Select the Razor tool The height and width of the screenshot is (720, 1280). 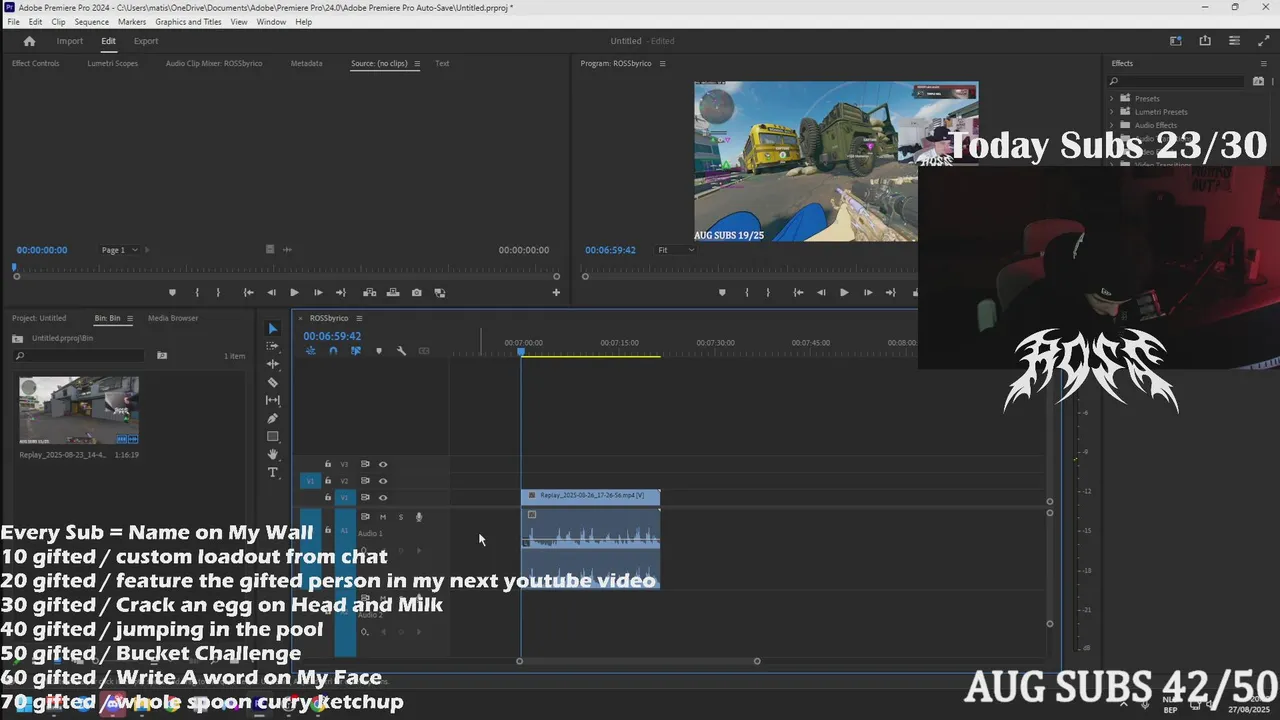pyautogui.click(x=272, y=382)
